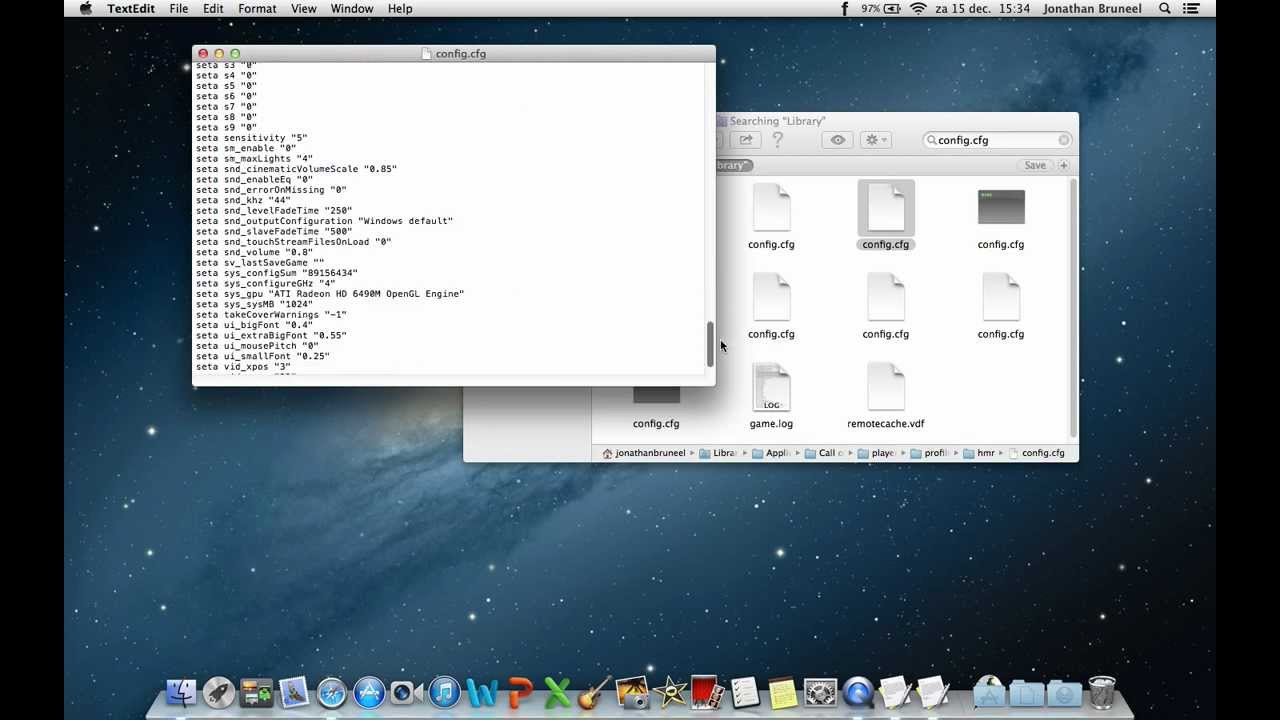Open the Edit menu
The width and height of the screenshot is (1280, 720).
tap(213, 8)
